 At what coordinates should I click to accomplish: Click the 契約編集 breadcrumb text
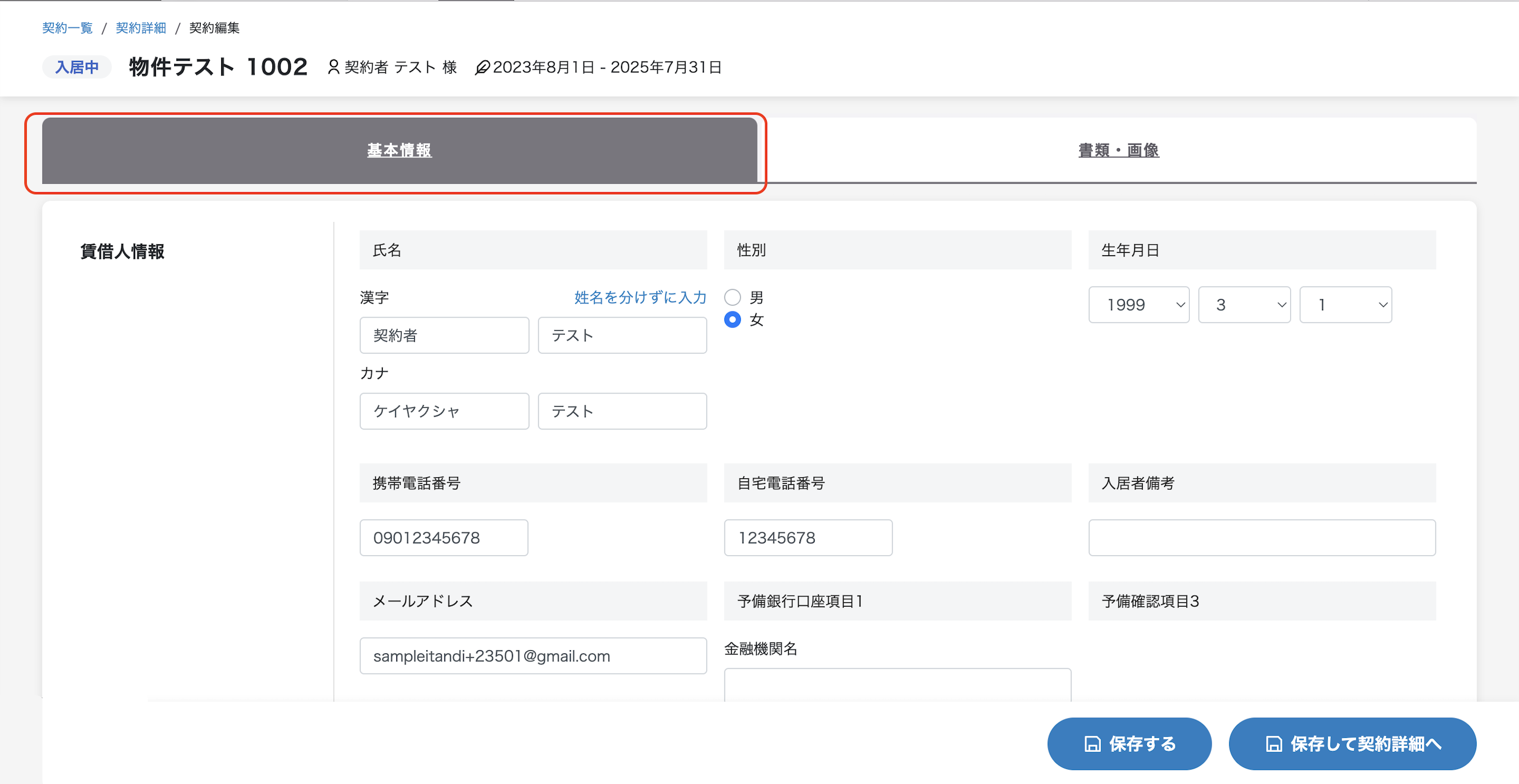[214, 28]
